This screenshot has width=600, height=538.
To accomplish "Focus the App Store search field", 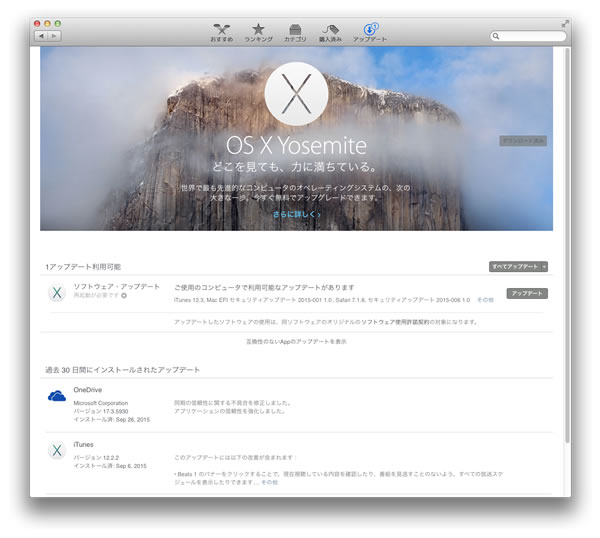I will [528, 36].
